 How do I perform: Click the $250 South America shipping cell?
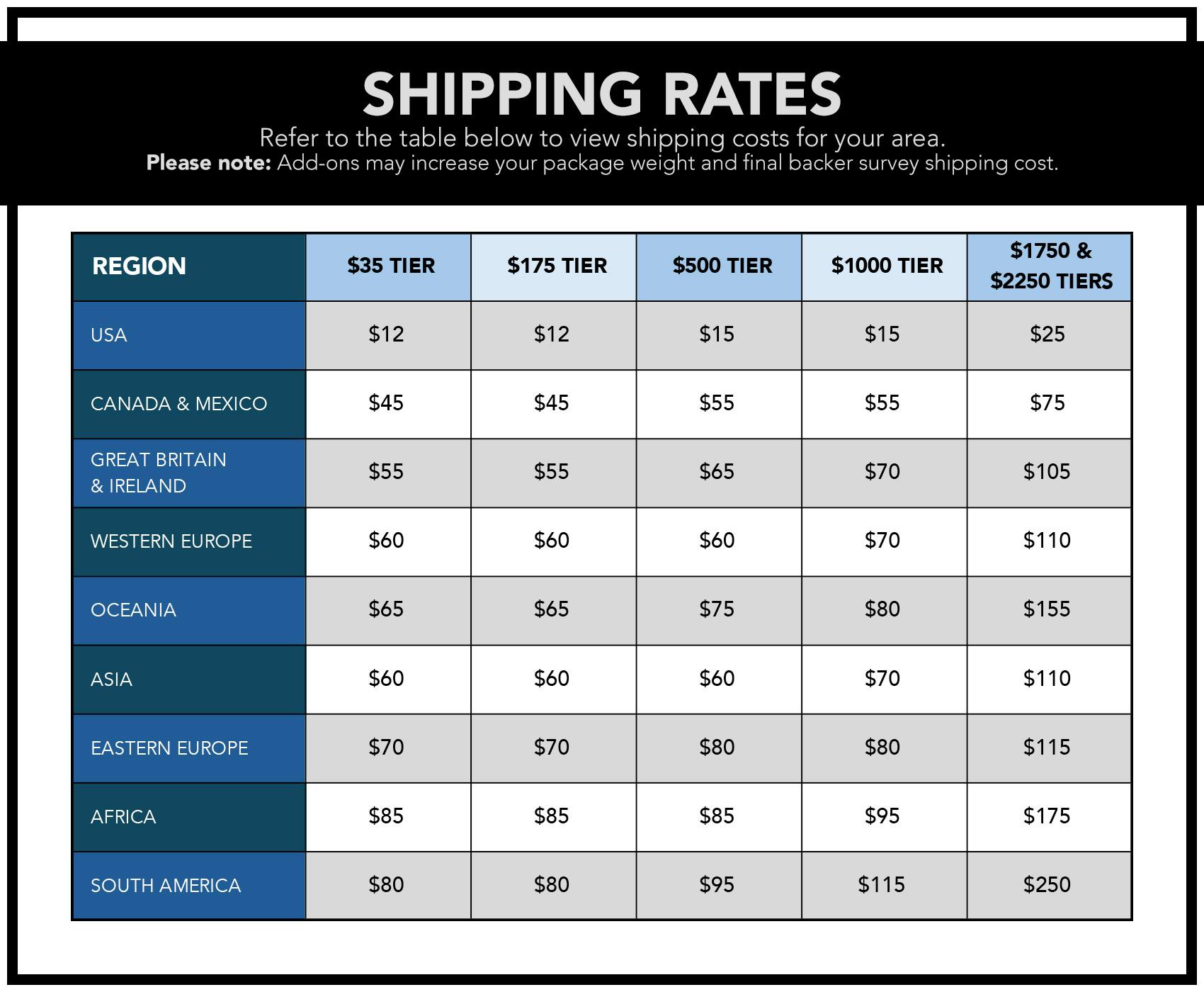[x=1047, y=885]
